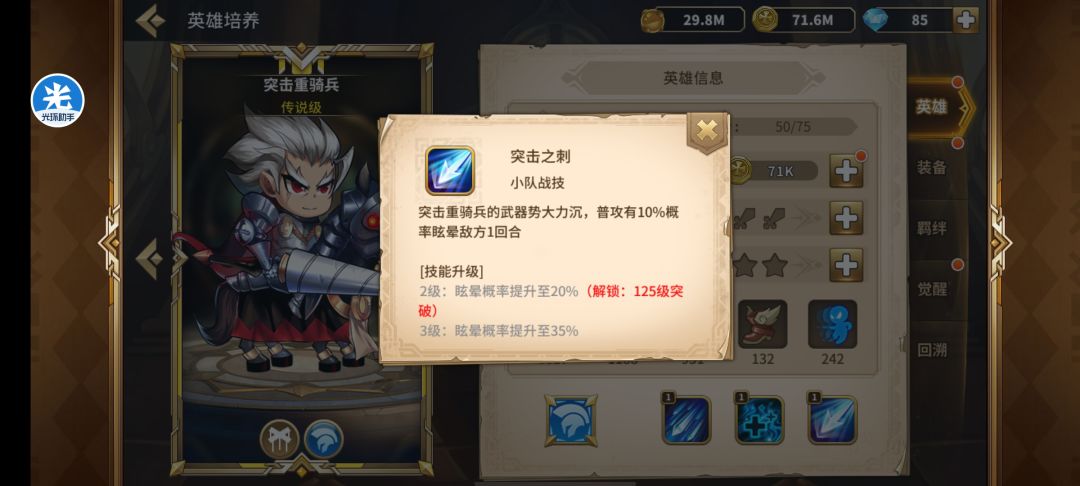Open the 觉醒 tab
Image resolution: width=1080 pixels, height=486 pixels.
932,288
